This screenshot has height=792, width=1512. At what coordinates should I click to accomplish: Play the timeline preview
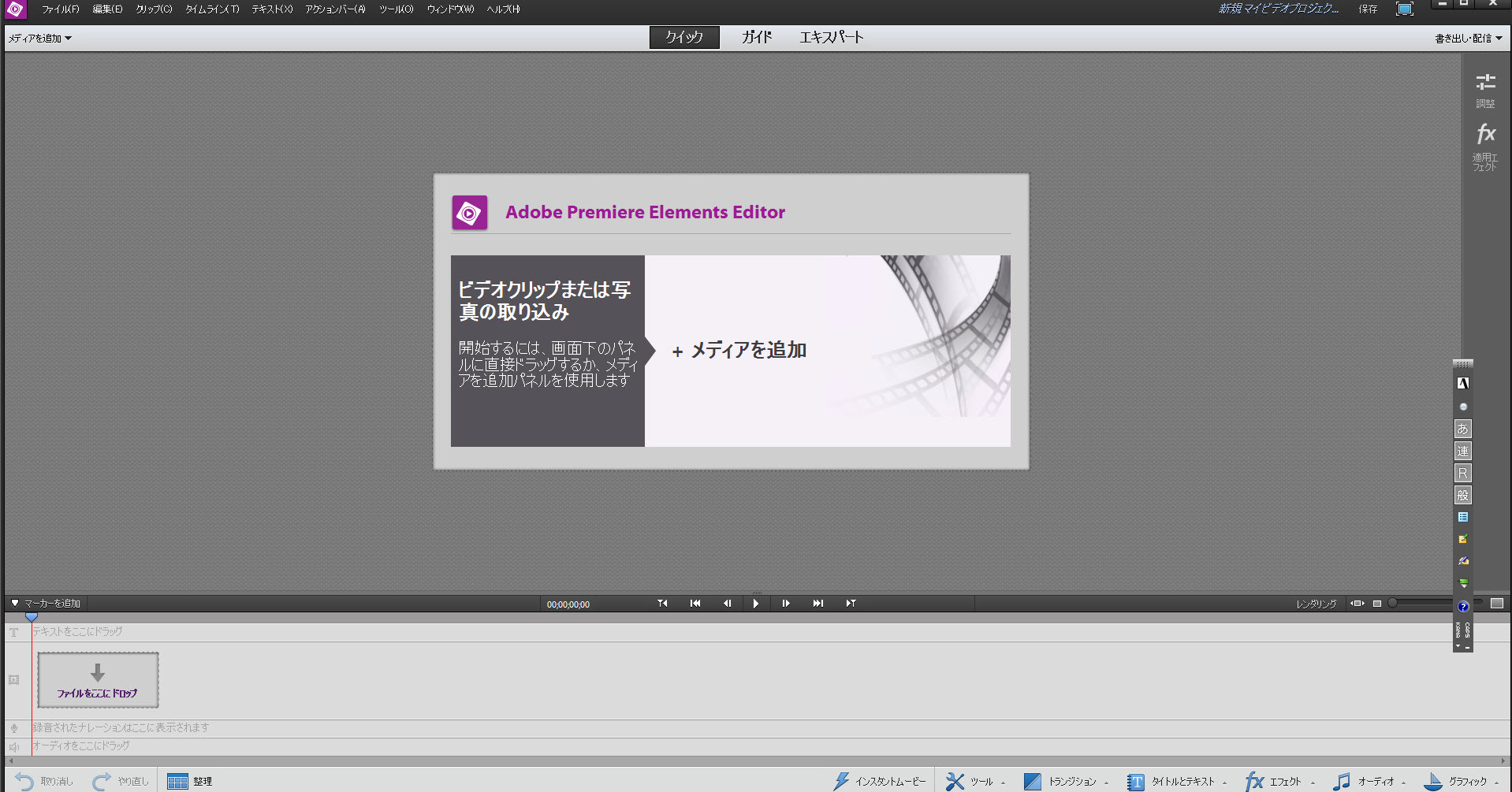coord(756,604)
